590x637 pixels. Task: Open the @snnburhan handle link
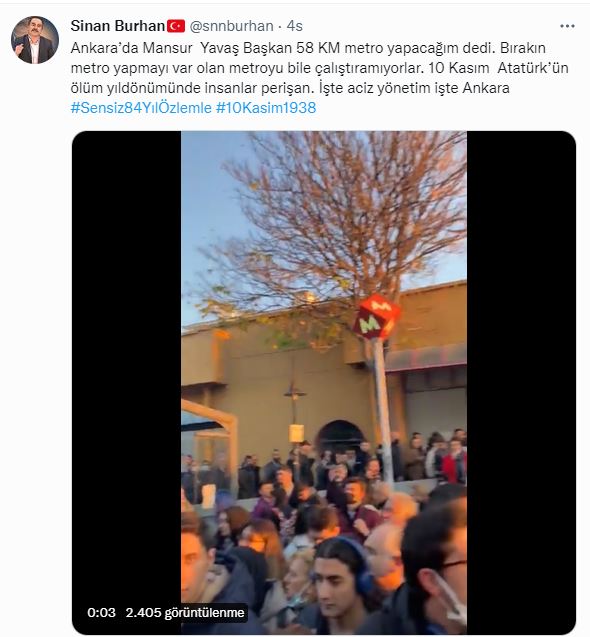232,26
